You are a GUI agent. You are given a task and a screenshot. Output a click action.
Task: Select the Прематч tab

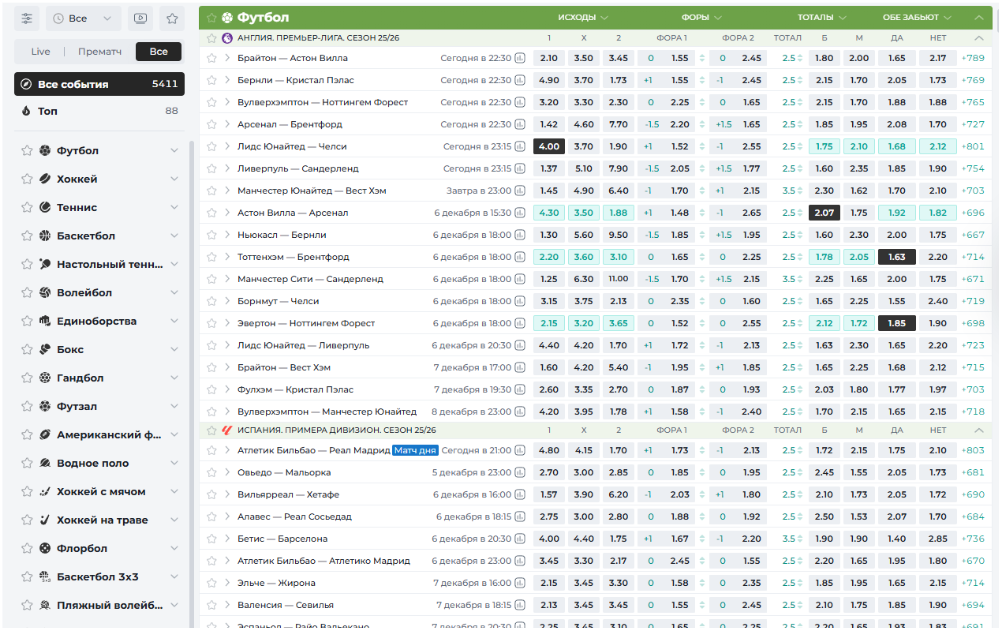pyautogui.click(x=100, y=51)
